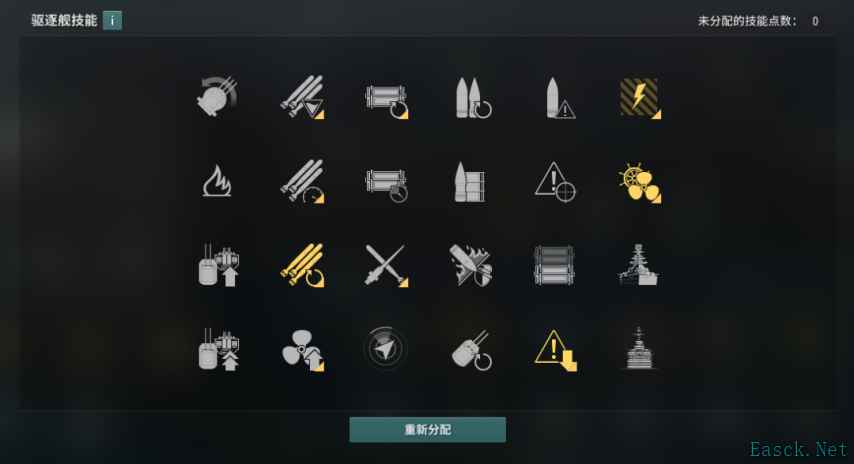Image resolution: width=854 pixels, height=464 pixels.
Task: Select the twin shells with reload arrow skill
Action: pos(472,97)
